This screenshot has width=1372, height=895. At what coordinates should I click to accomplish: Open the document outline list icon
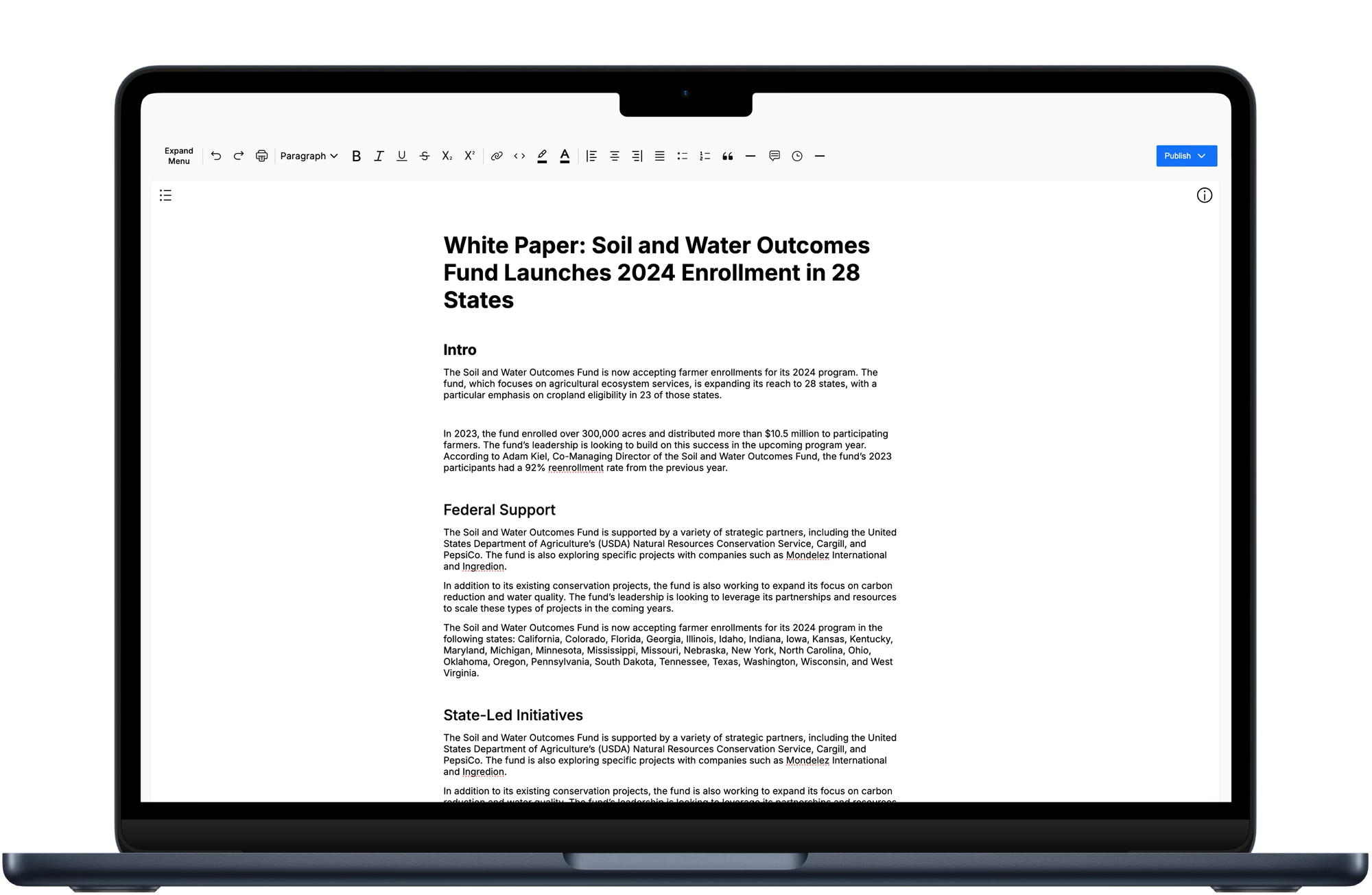point(165,196)
